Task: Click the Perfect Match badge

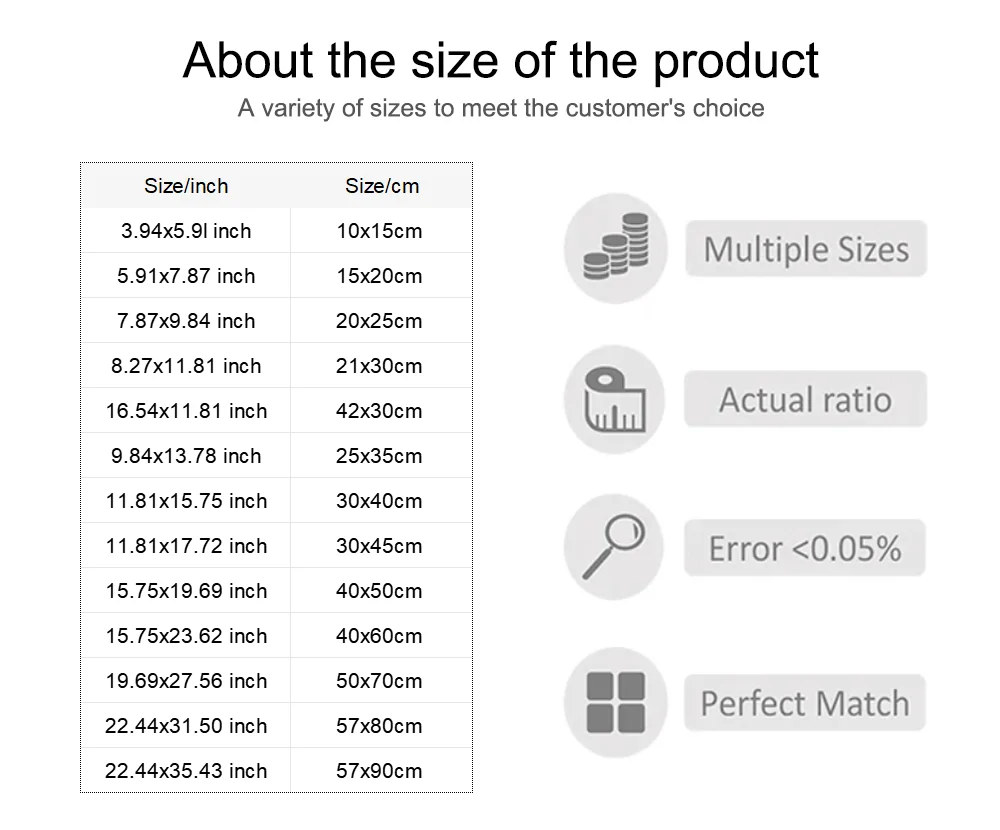Action: point(805,703)
